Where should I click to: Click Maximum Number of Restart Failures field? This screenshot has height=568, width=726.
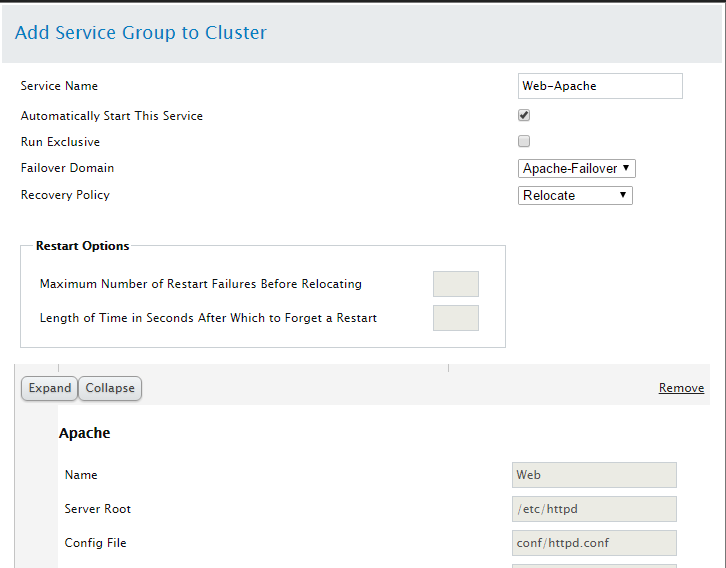coord(456,284)
